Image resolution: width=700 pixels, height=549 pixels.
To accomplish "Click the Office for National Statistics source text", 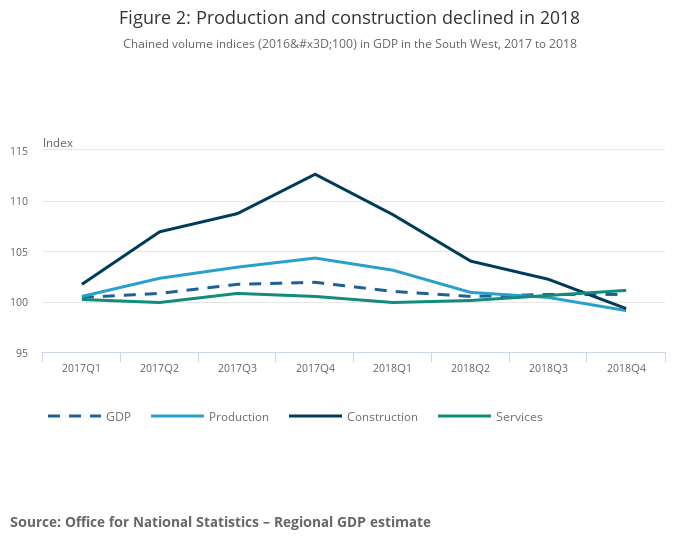I will click(x=220, y=522).
